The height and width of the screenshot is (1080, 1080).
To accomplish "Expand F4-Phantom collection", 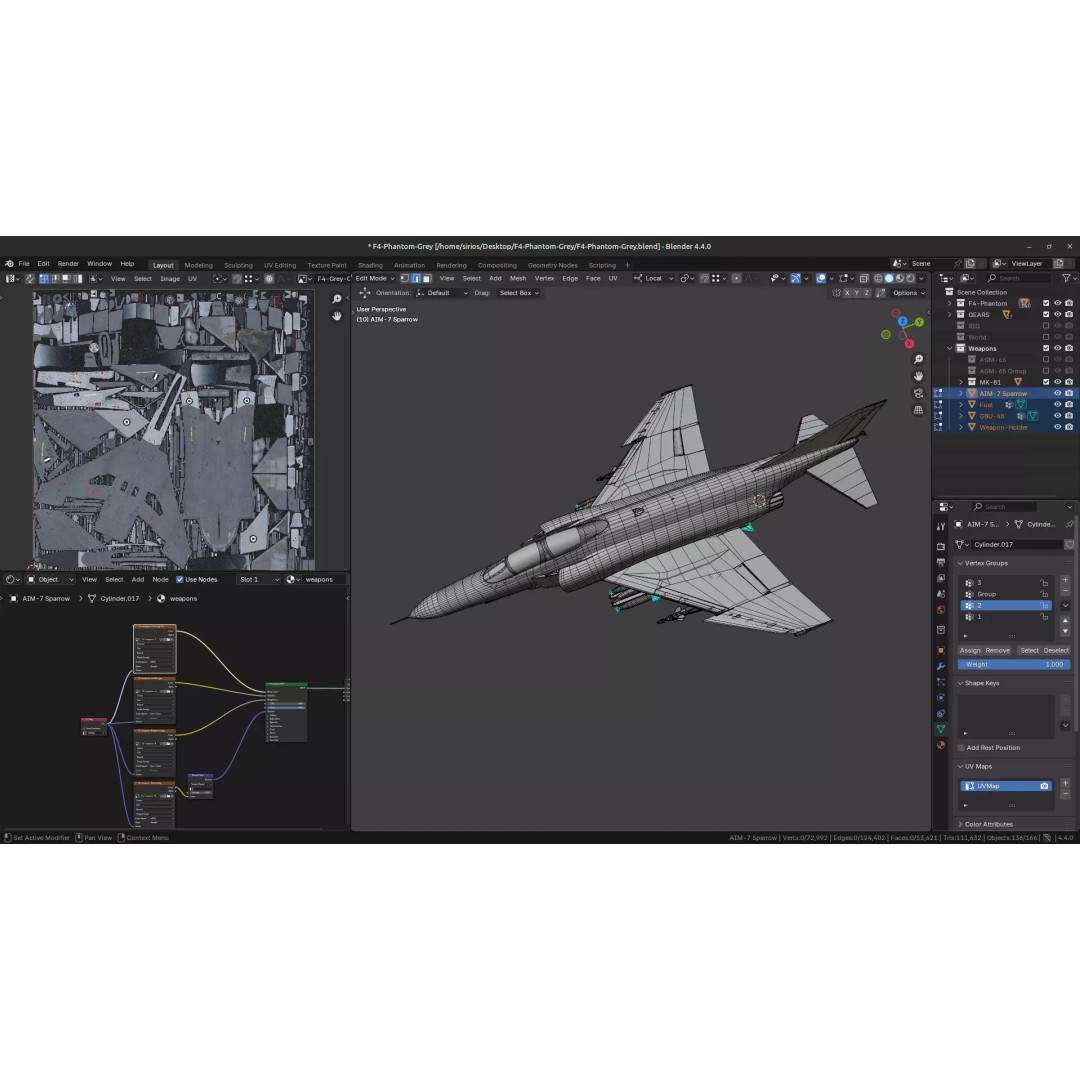I will [x=950, y=303].
